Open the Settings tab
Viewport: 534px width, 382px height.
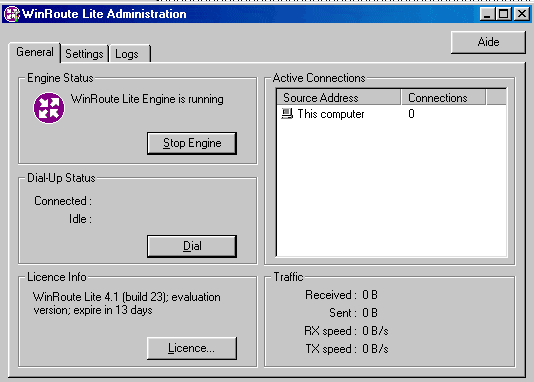(84, 54)
